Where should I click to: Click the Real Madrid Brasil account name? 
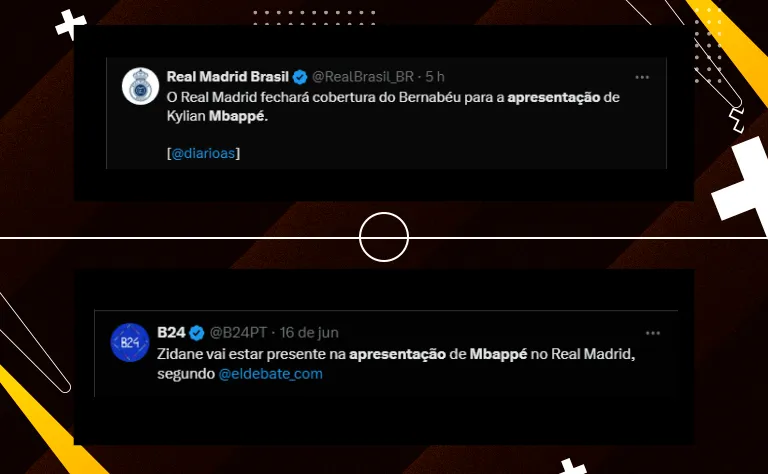click(x=228, y=77)
